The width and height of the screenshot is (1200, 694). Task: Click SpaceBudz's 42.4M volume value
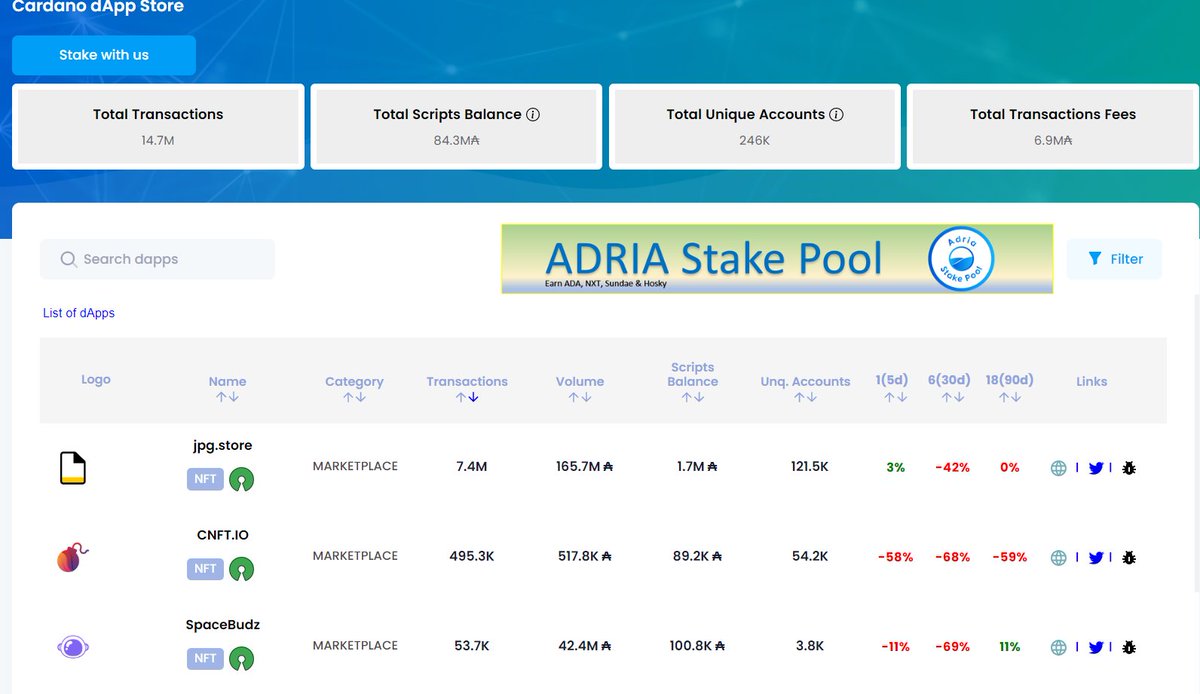584,647
